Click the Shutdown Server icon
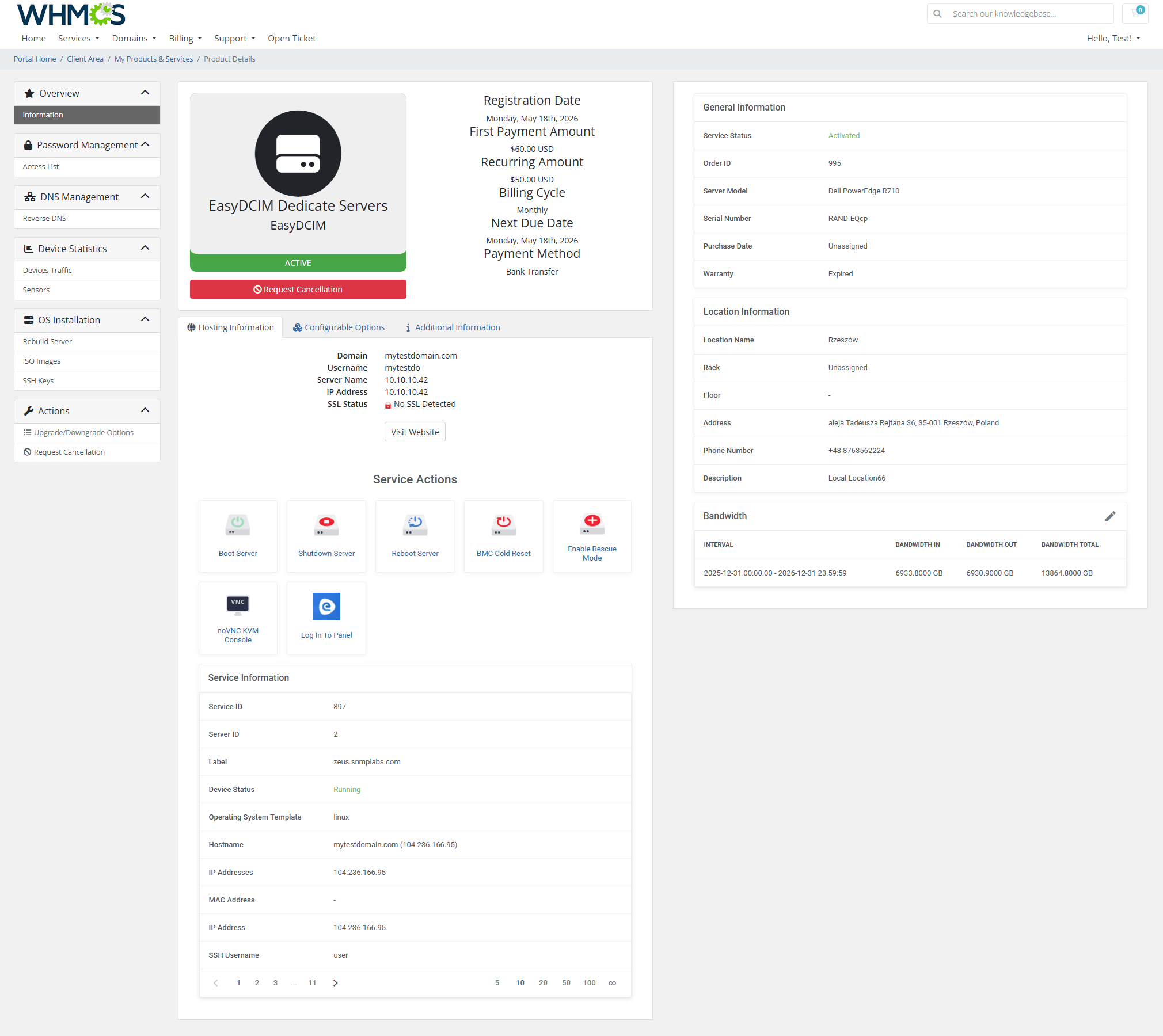The width and height of the screenshot is (1163, 1036). (x=326, y=524)
